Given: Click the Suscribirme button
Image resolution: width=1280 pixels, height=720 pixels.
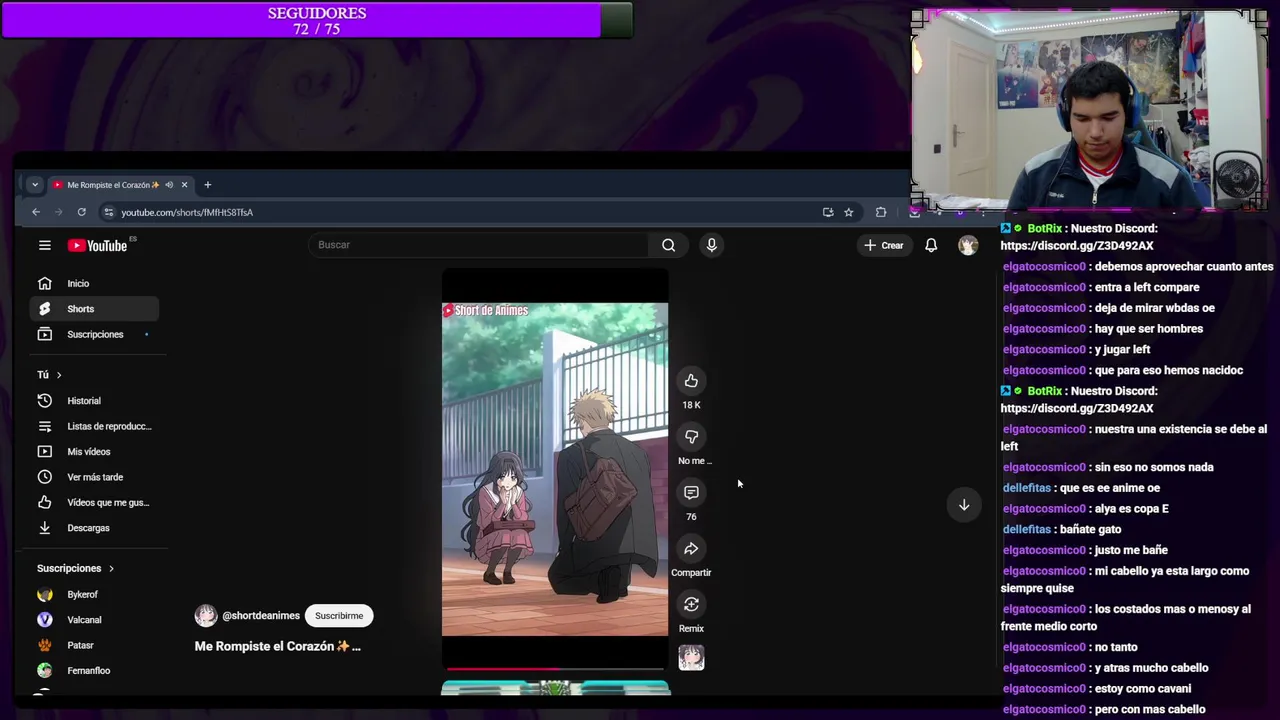Looking at the screenshot, I should (x=339, y=616).
